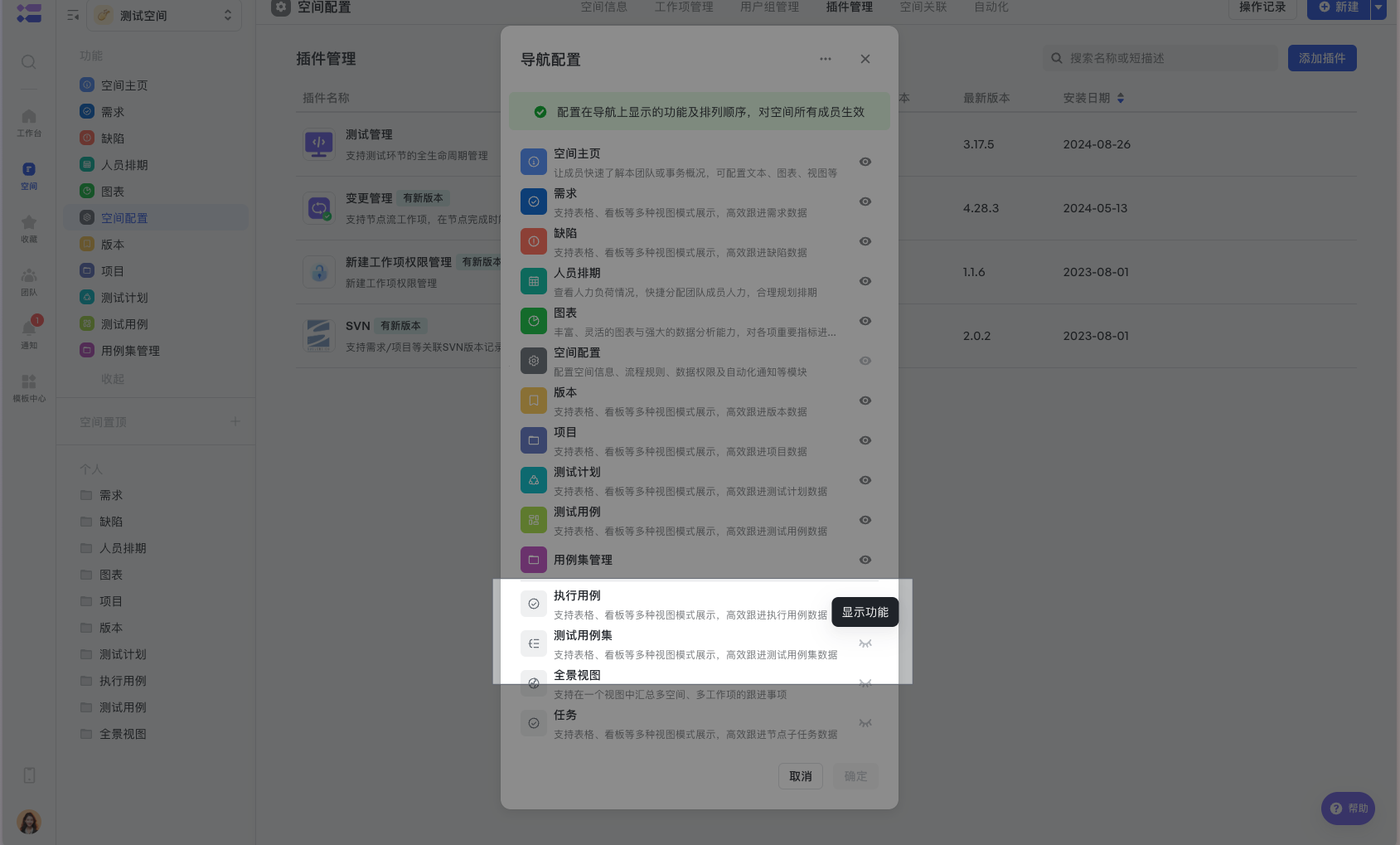
Task: Switch to 空间关联 tab
Action: 923,7
